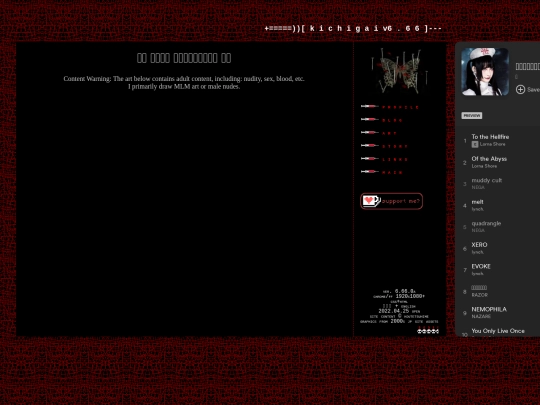Screen dimensions: 540x405
Task: Play track 'EVOKE'
Action: (x=481, y=266)
